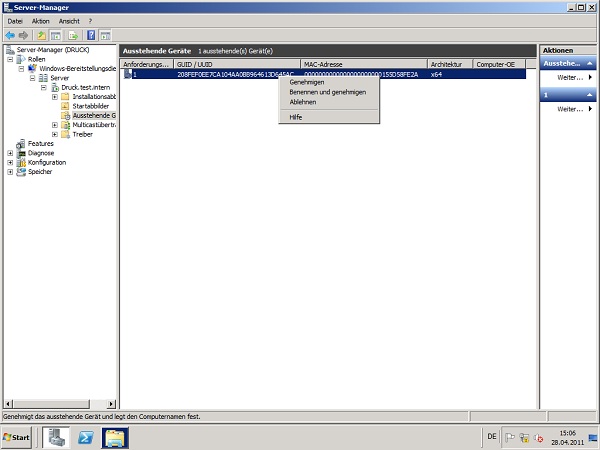This screenshot has height=450, width=600.
Task: Click the volume tray icon
Action: (x=539, y=438)
